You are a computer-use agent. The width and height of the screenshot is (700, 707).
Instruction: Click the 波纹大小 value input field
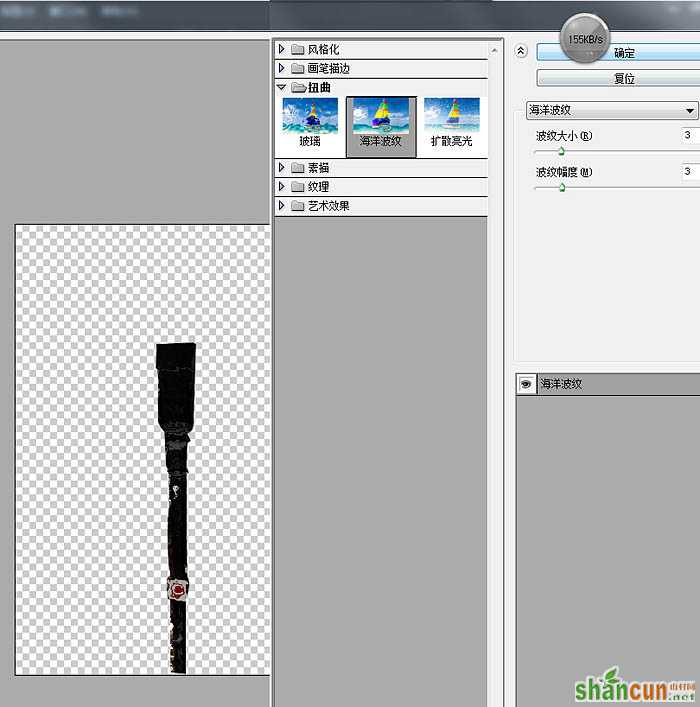pos(691,135)
